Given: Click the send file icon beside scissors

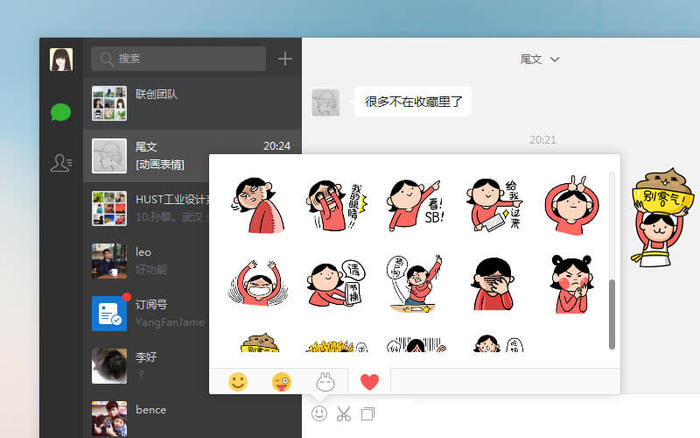Looking at the screenshot, I should click(x=367, y=414).
